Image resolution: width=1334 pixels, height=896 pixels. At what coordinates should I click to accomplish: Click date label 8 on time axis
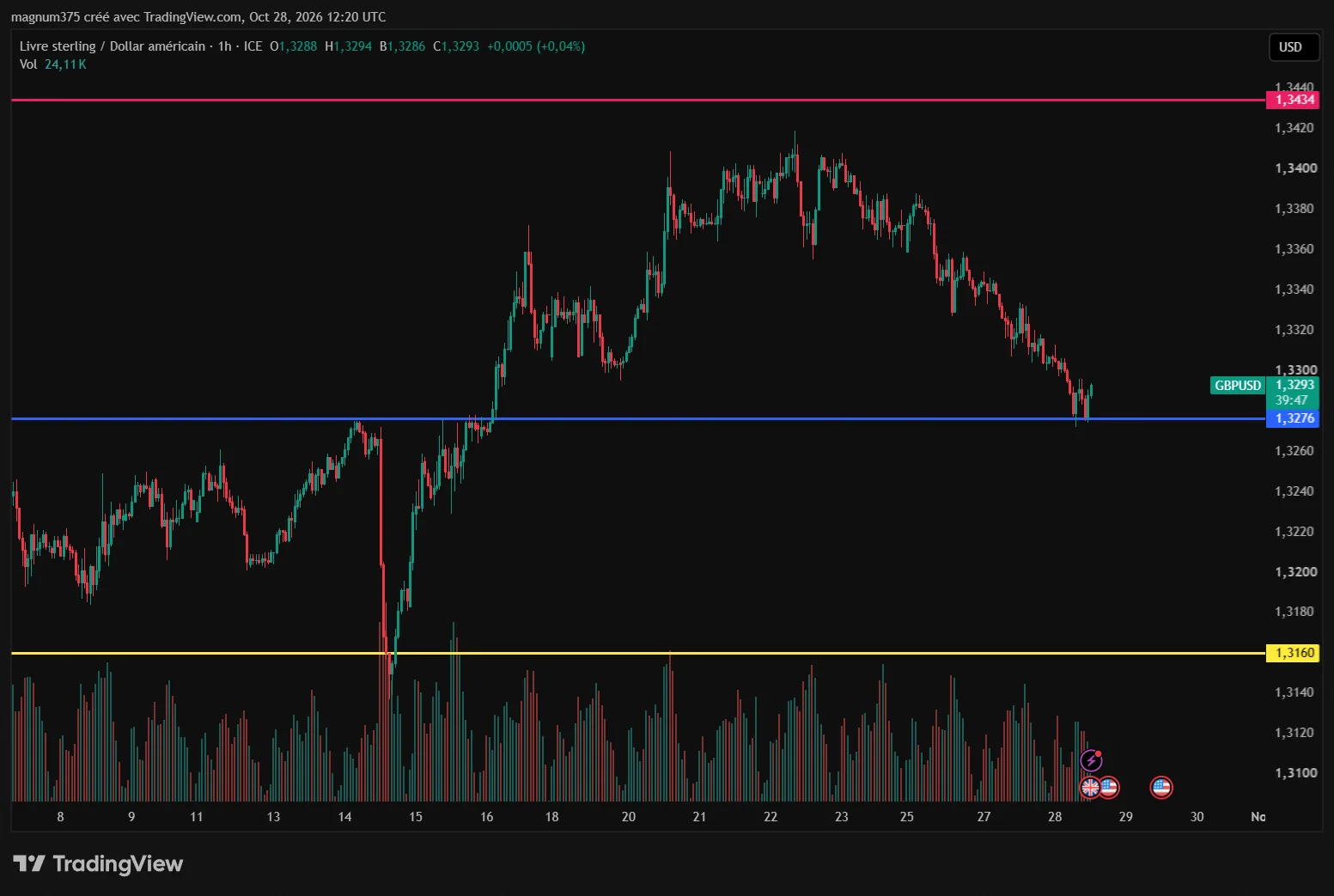point(60,817)
